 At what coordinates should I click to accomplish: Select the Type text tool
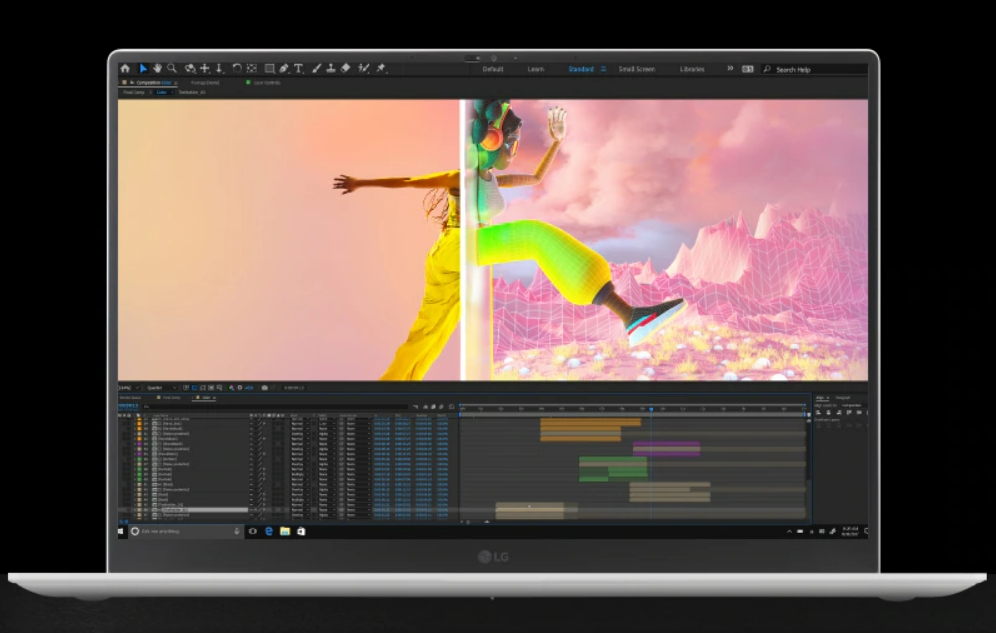(298, 69)
